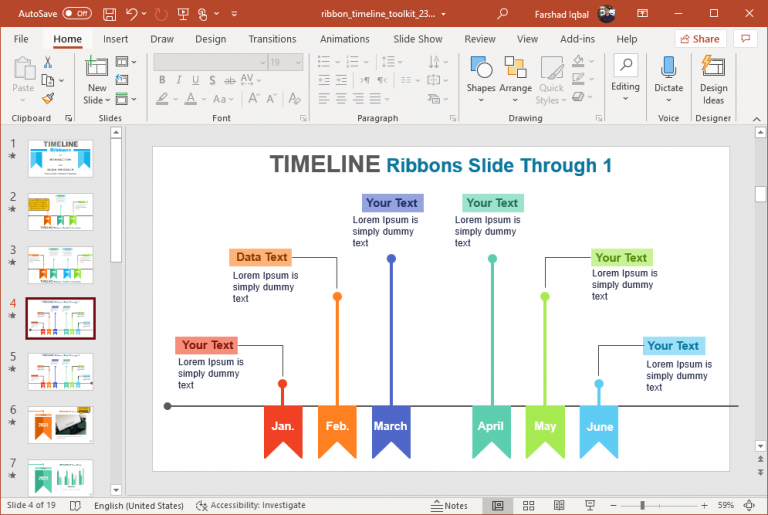Open Editing dropdown
Viewport: 768px width, 515px height.
[x=625, y=78]
